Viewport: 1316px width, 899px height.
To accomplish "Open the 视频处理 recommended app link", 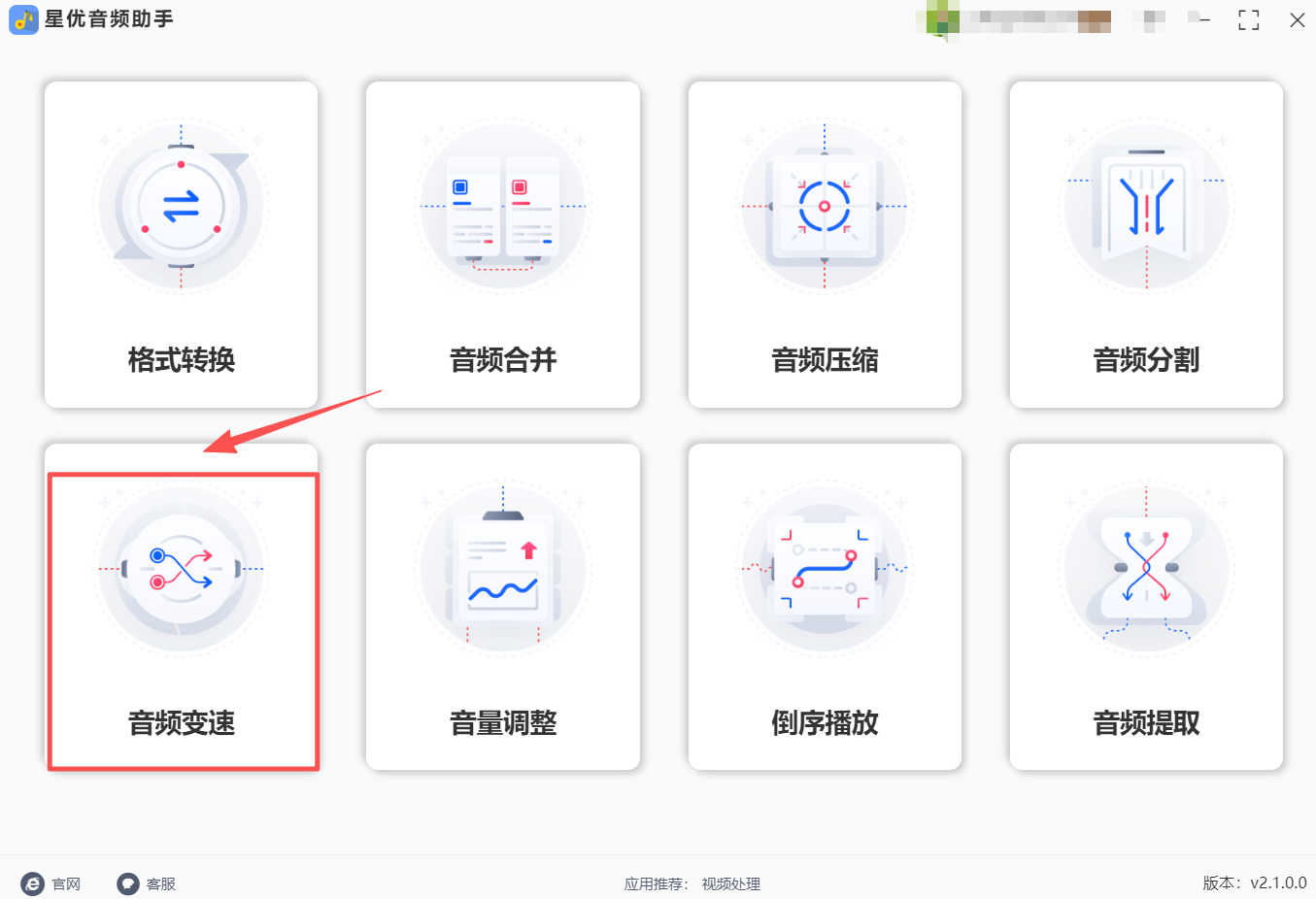I will click(x=731, y=884).
